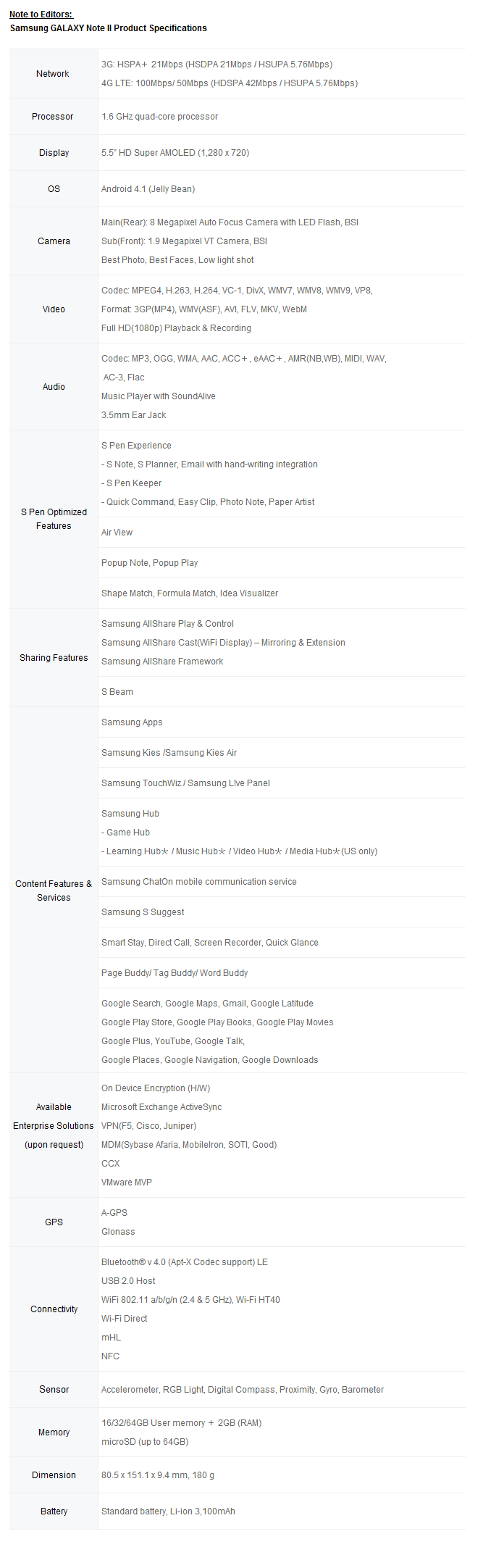Click the 1.6 GHz quad-core processor text
504x1568 pixels.
[x=159, y=117]
